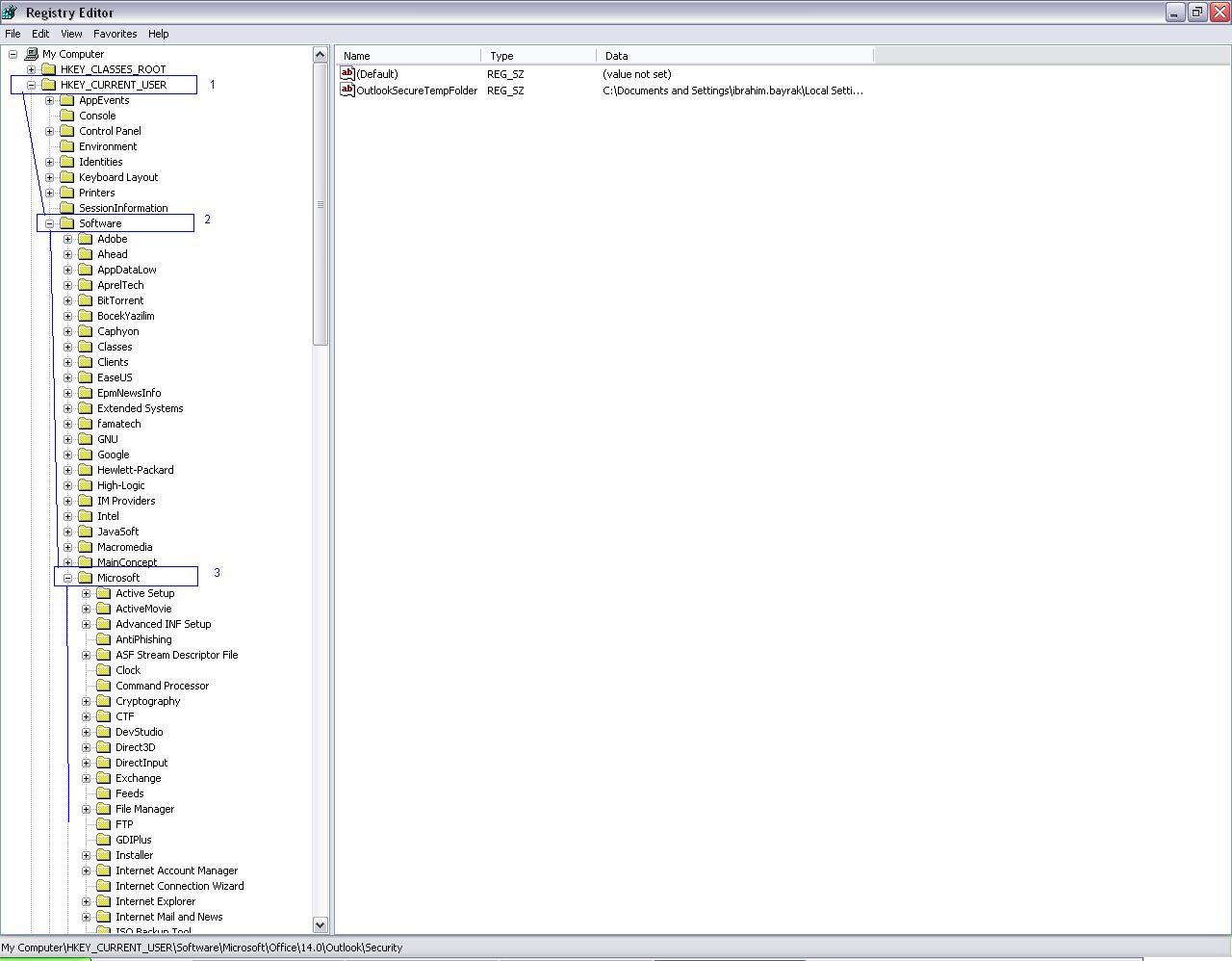This screenshot has height=961, width=1232.
Task: Select the EpmNewsInfo key label
Action: (129, 393)
